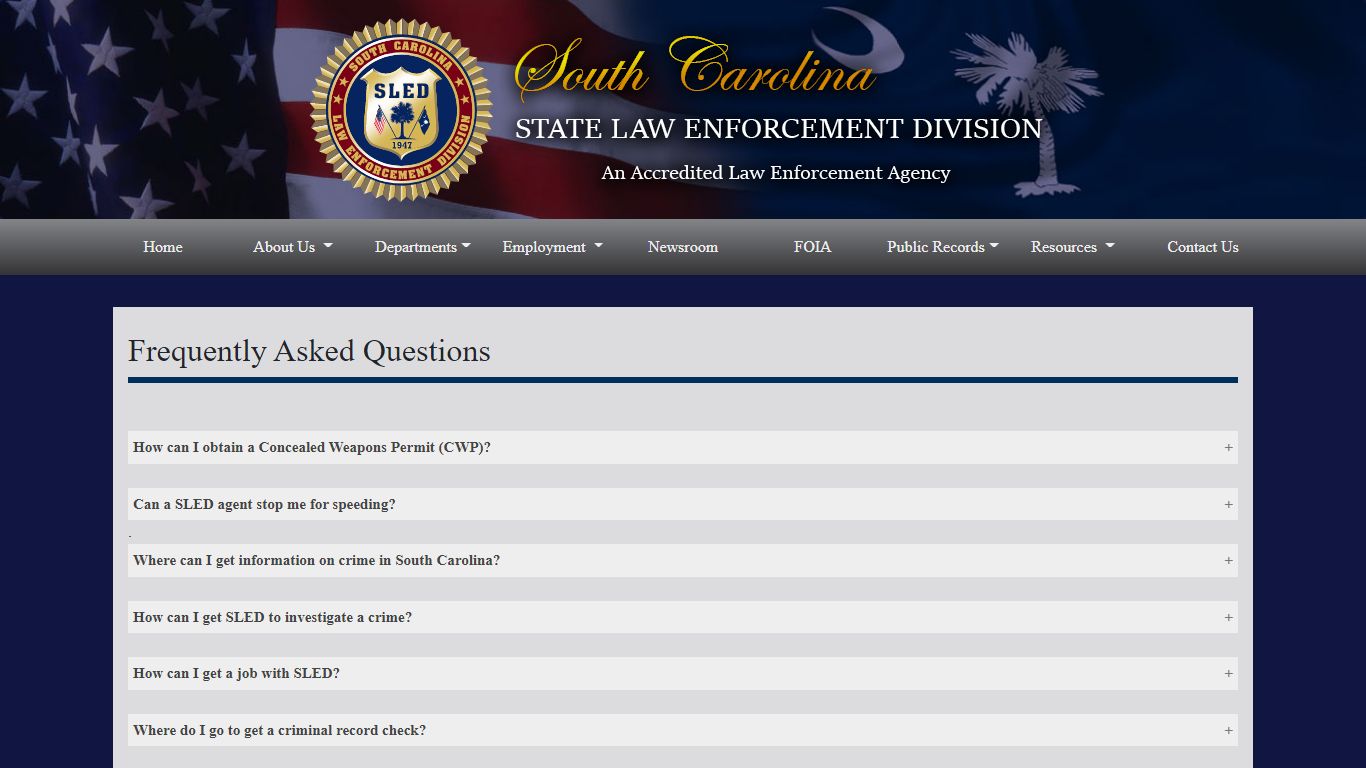Click the State Law Enforcement Division title
This screenshot has width=1366, height=768.
coord(778,129)
